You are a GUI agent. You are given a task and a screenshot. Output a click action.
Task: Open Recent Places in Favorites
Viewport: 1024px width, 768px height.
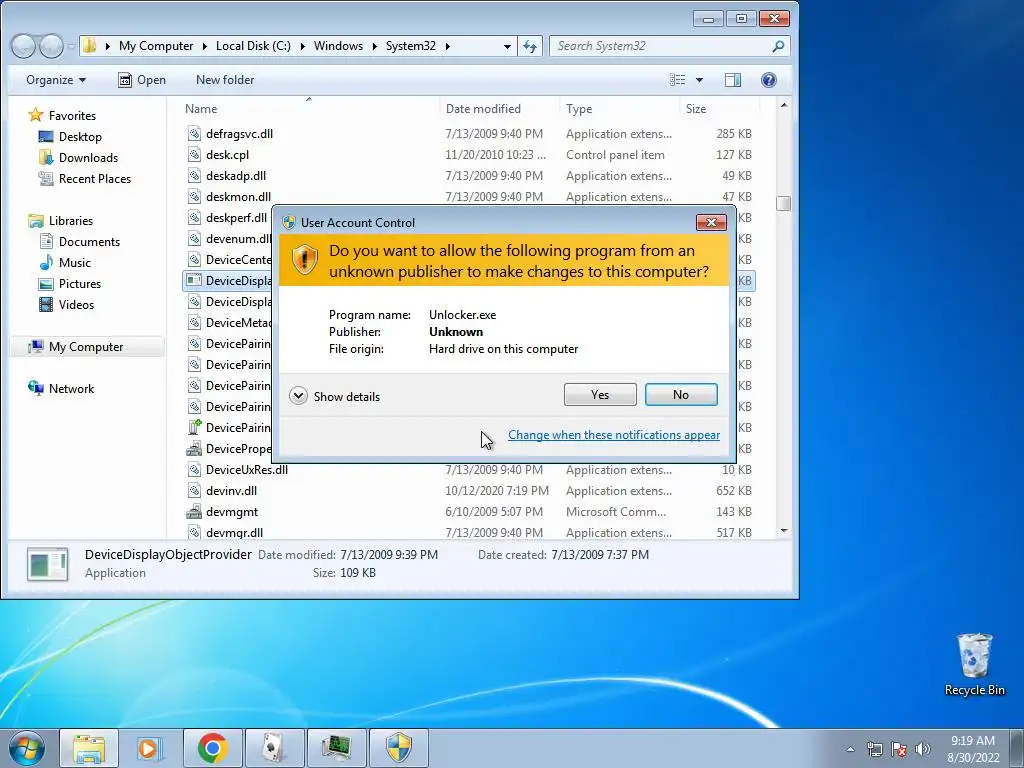point(85,178)
